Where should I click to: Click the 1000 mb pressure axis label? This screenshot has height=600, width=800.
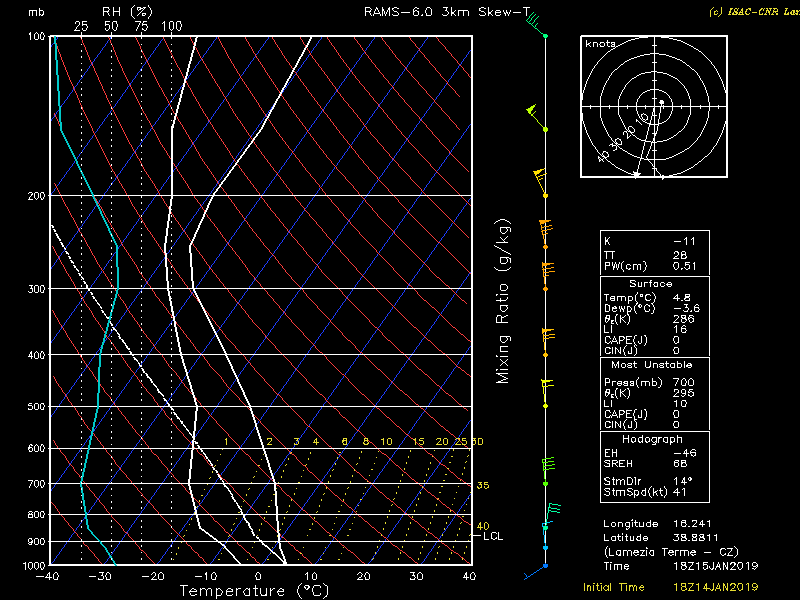click(35, 566)
